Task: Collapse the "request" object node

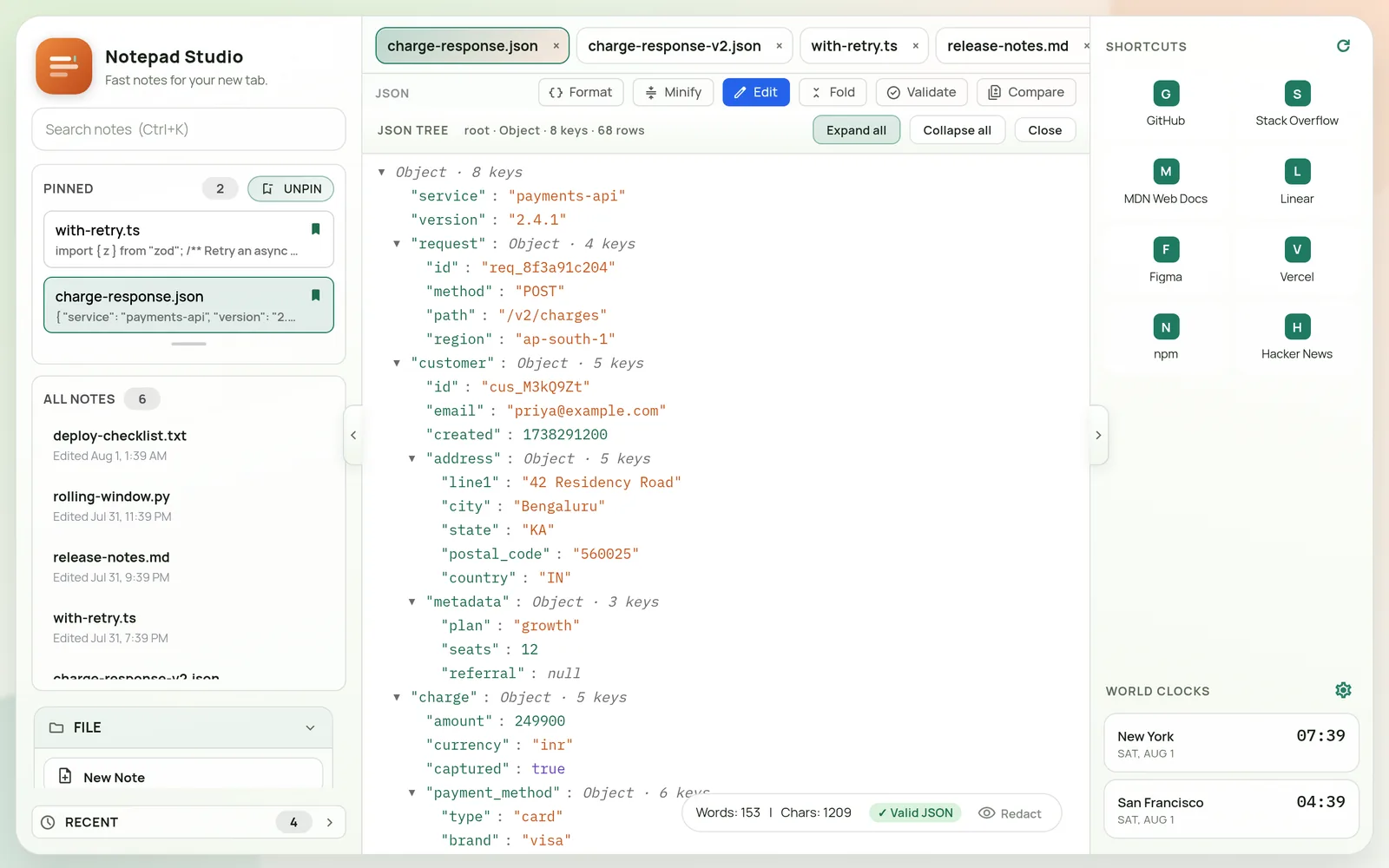Action: (x=397, y=244)
